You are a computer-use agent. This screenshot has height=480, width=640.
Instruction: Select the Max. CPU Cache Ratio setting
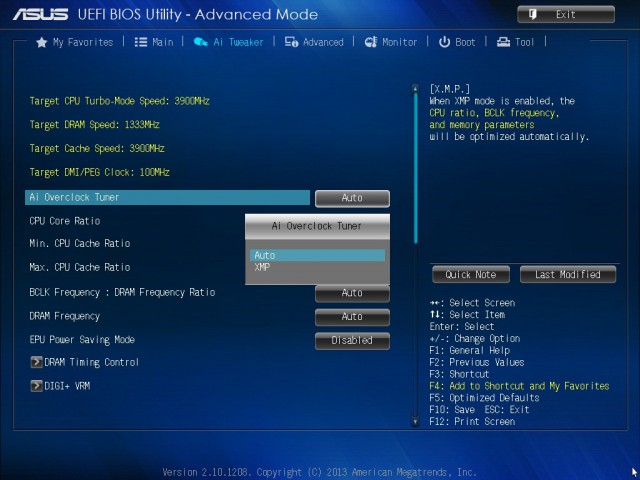click(80, 267)
